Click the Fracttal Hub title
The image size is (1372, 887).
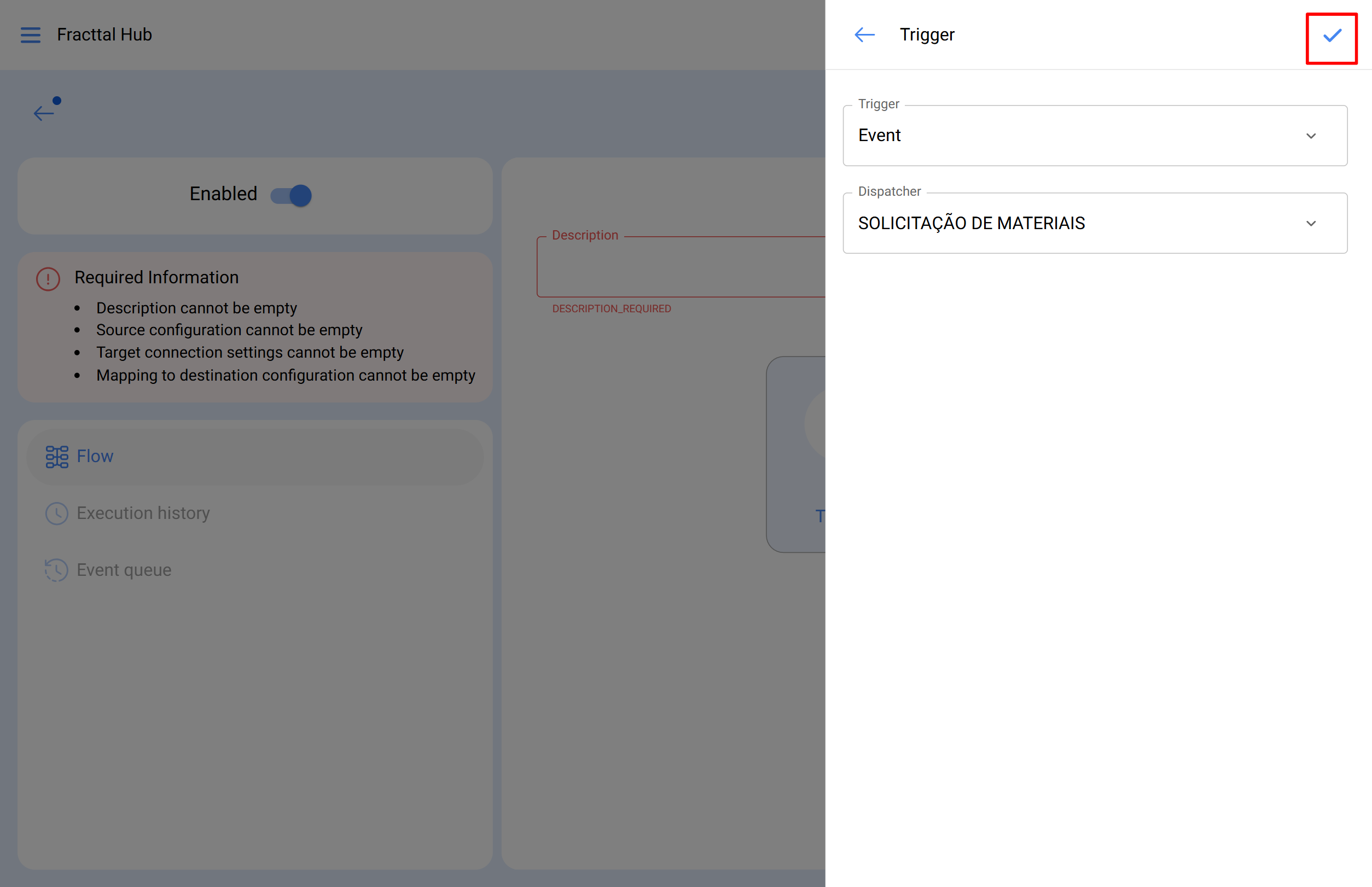coord(104,34)
